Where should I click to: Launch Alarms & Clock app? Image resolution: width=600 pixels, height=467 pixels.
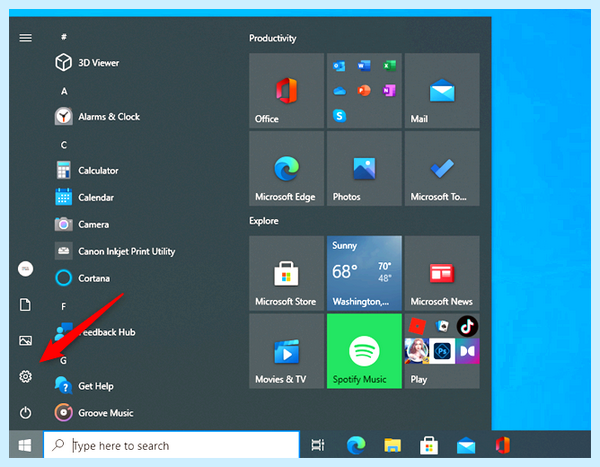97,116
